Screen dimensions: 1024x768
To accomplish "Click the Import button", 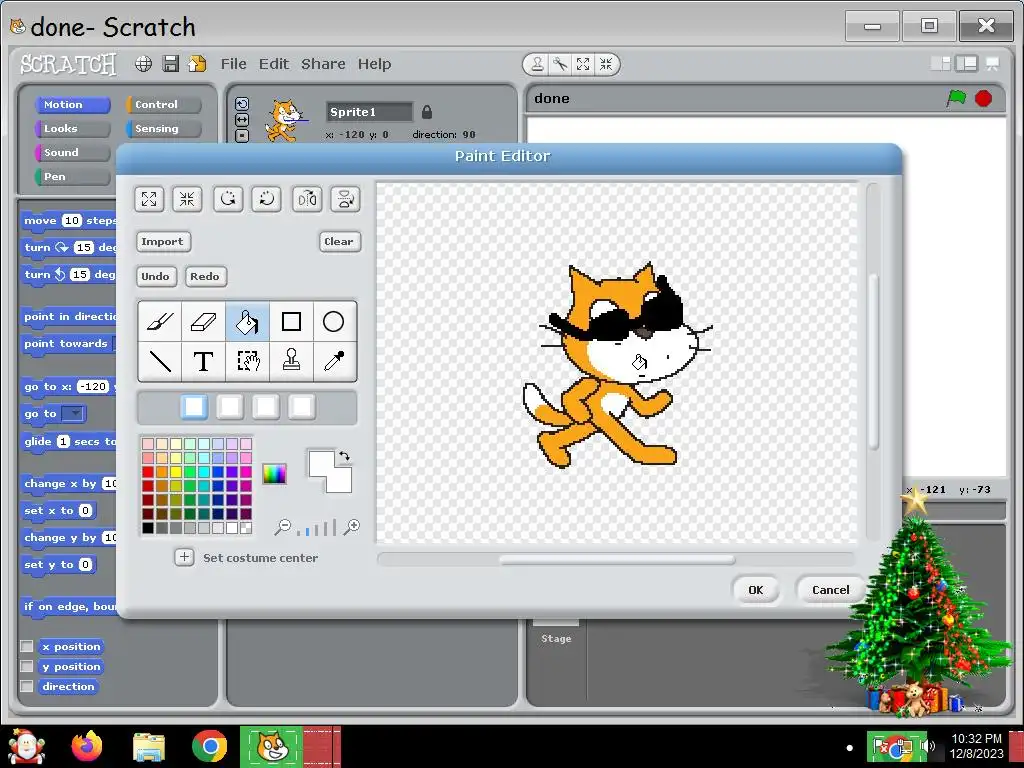I will pyautogui.click(x=163, y=242).
